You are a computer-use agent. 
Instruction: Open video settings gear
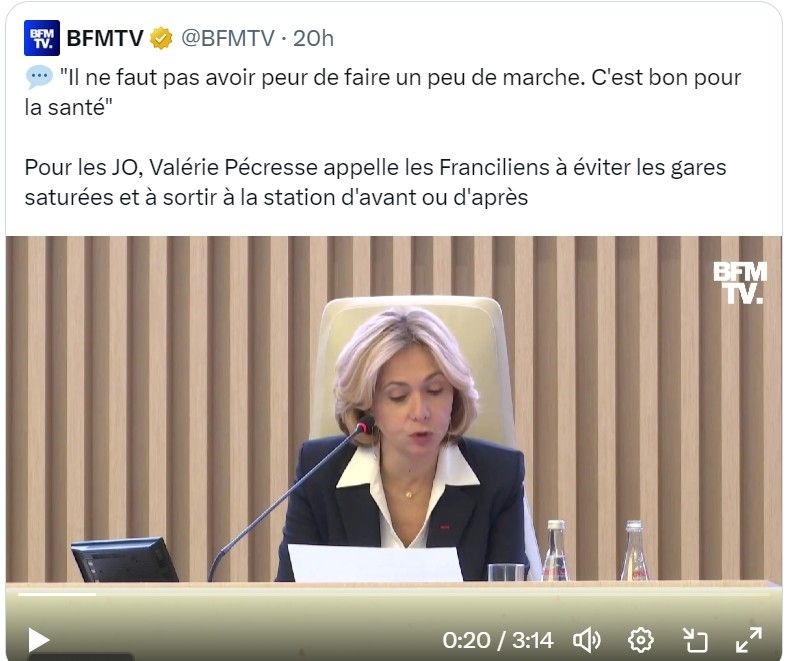641,640
